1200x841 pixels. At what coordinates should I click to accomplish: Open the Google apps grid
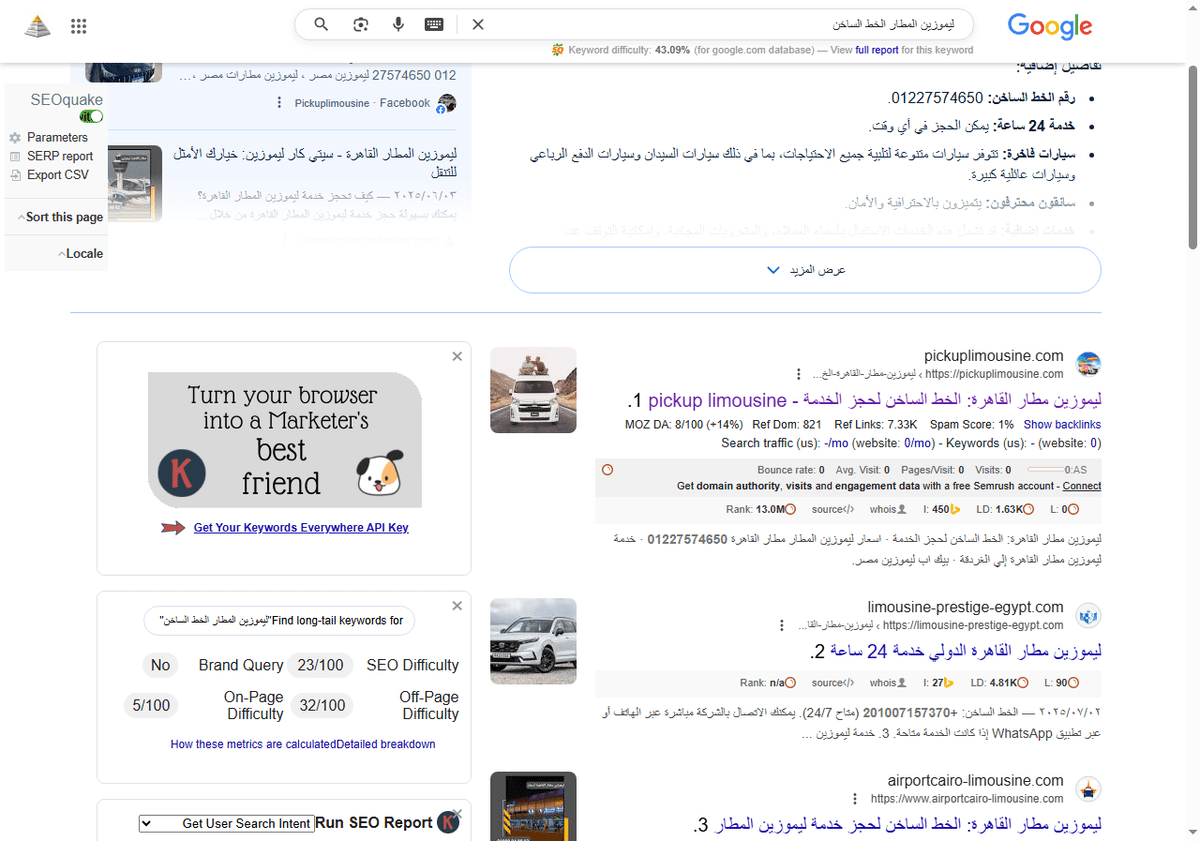[x=78, y=26]
